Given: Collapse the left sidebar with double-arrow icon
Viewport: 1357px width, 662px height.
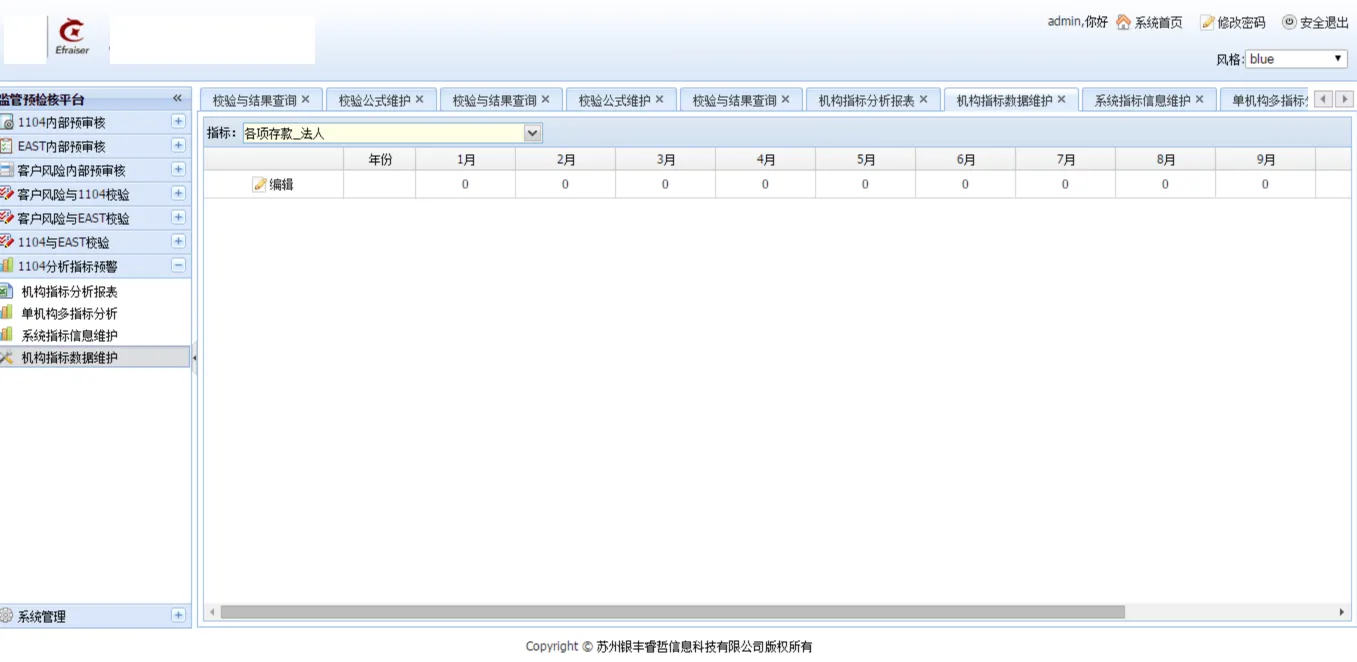Looking at the screenshot, I should pyautogui.click(x=177, y=98).
